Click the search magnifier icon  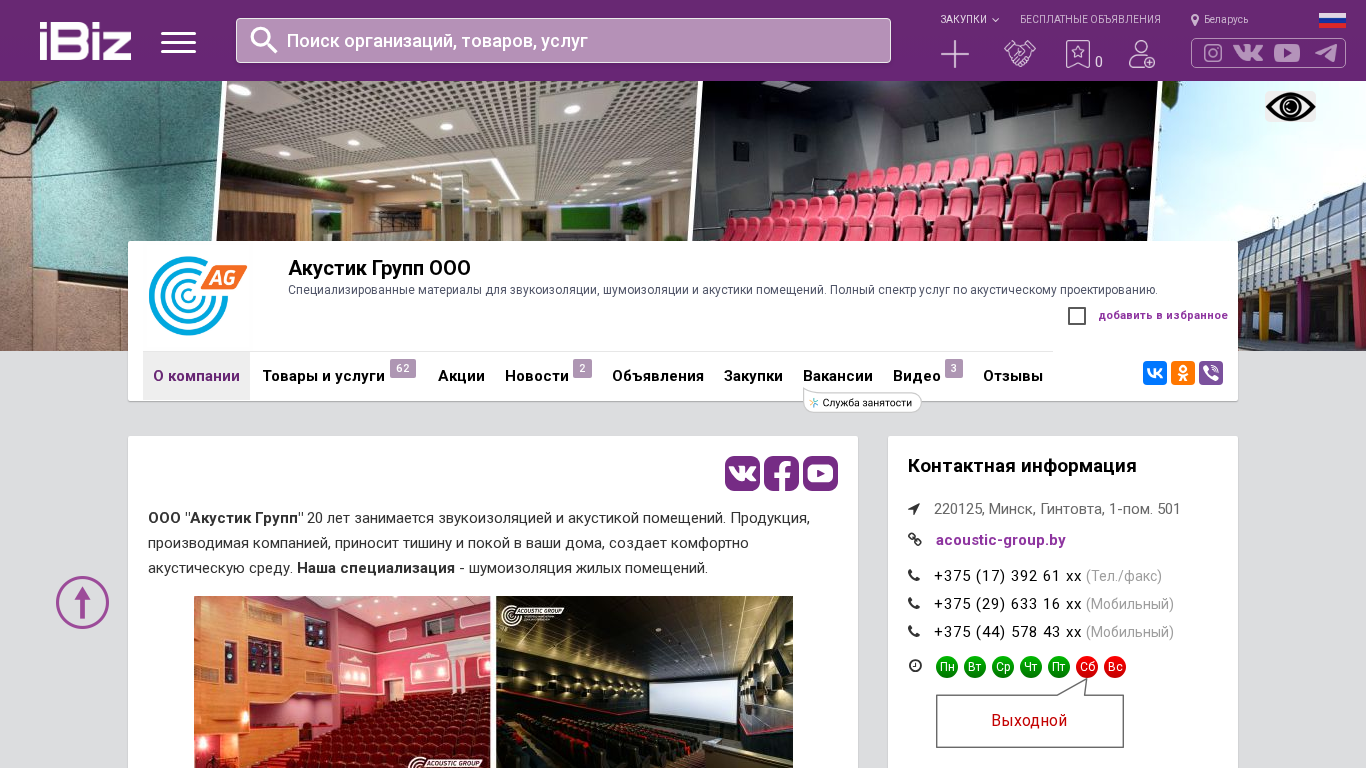(x=264, y=40)
